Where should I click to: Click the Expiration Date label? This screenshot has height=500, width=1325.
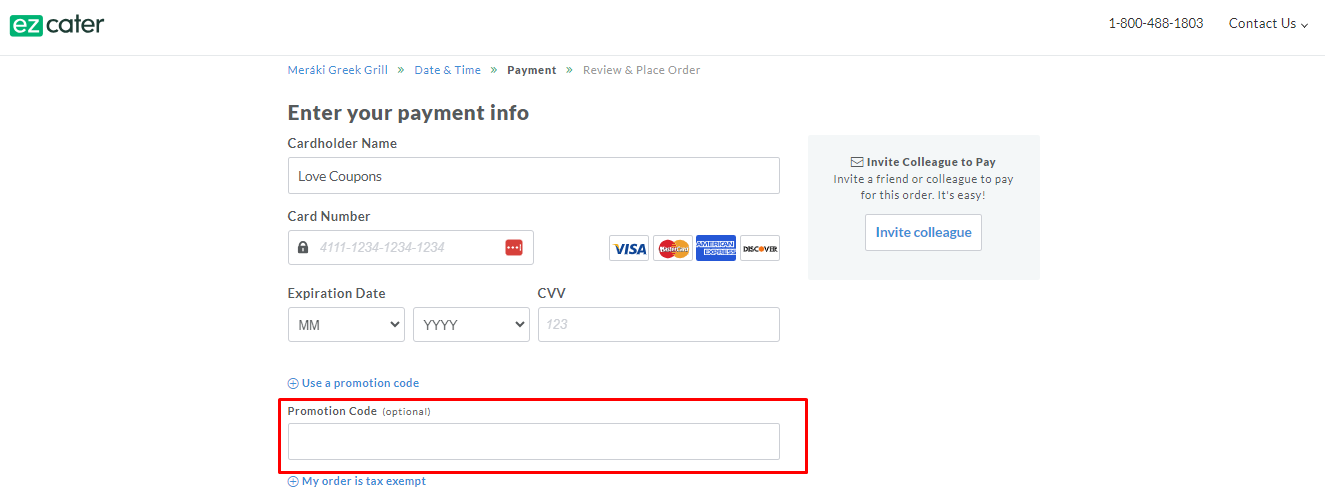[x=337, y=293]
